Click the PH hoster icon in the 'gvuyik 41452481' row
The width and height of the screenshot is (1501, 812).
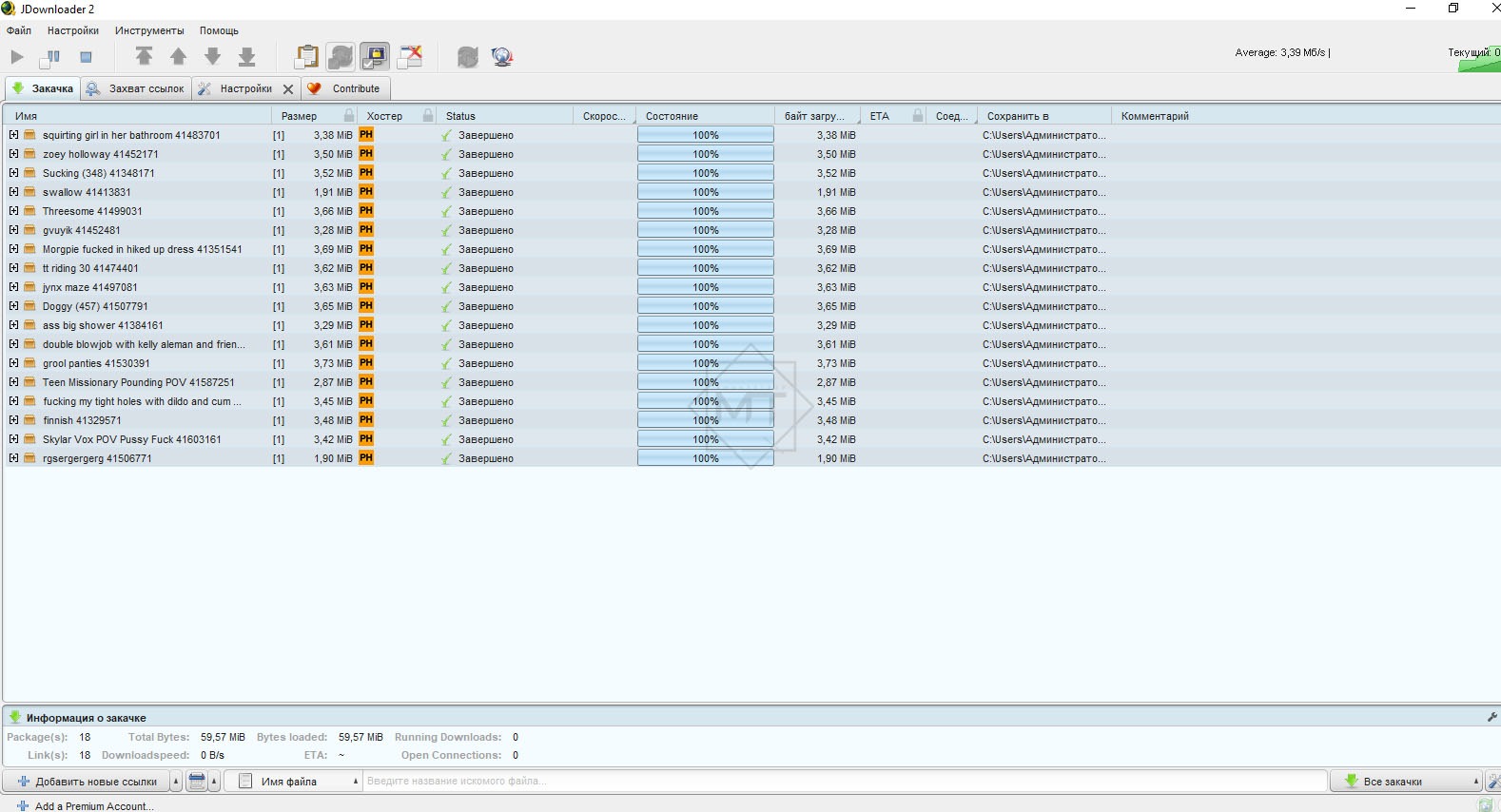[x=366, y=230]
